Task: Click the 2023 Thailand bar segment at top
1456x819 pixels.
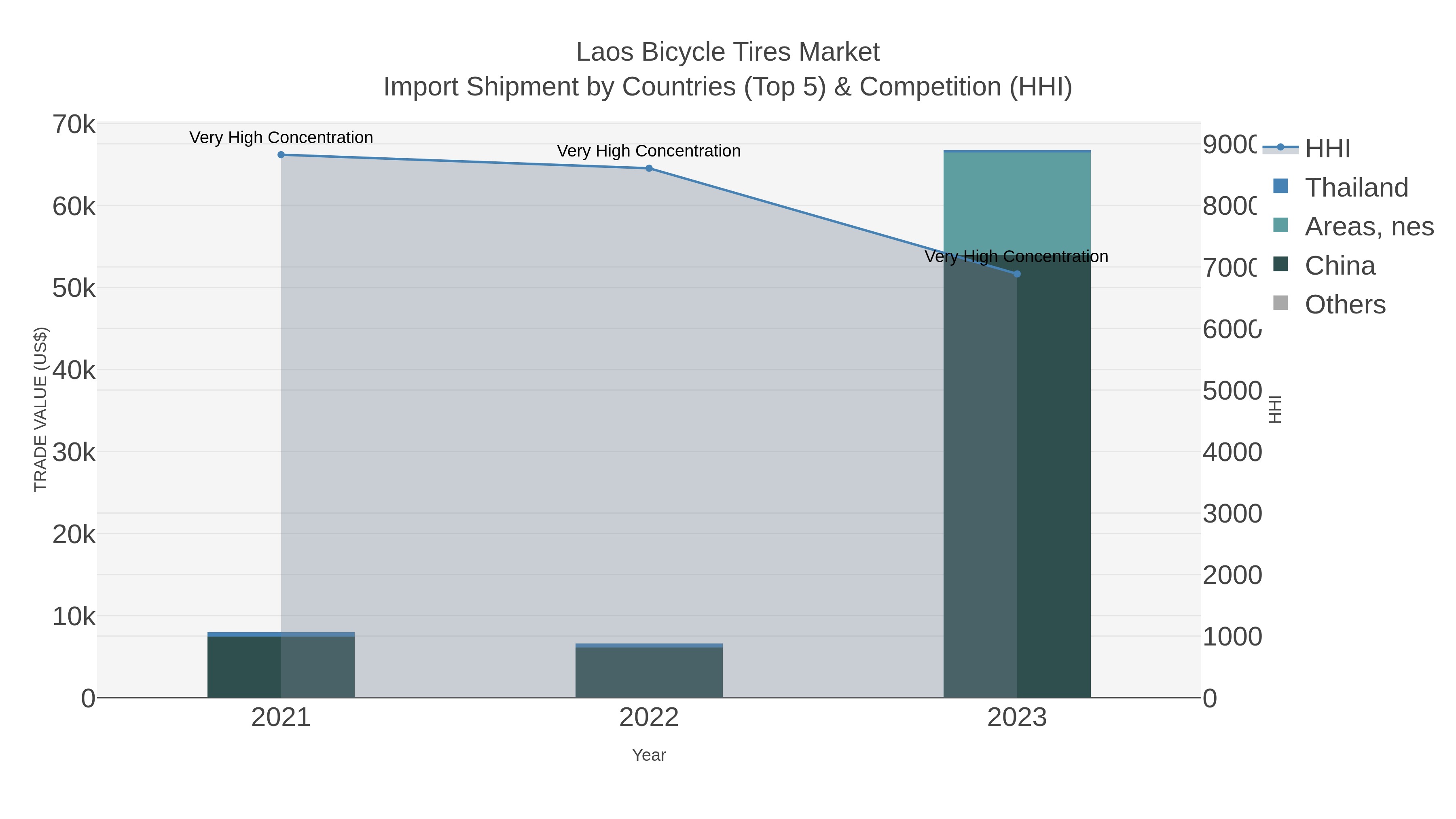Action: [1017, 152]
